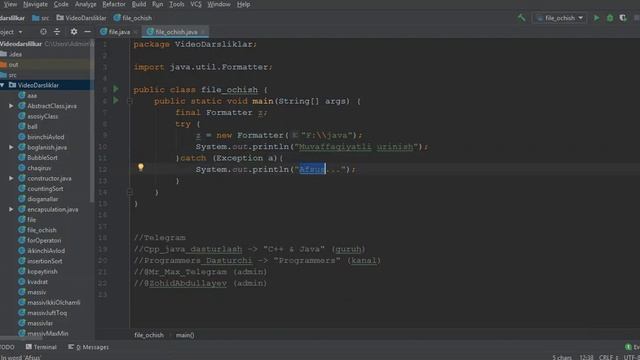The width and height of the screenshot is (640, 360).
Task: Open the Messages tool window
Action: [x=88, y=347]
